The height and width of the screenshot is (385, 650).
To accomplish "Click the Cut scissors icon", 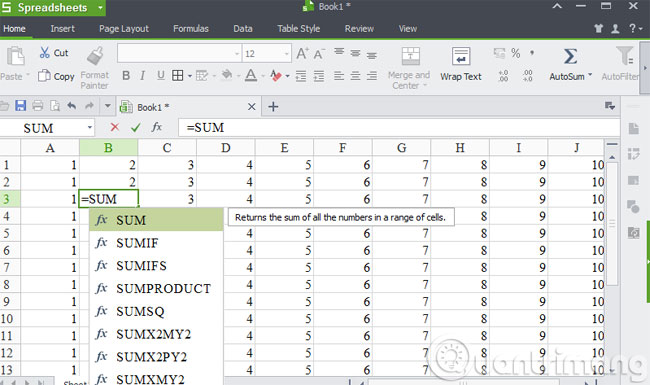I will point(45,53).
